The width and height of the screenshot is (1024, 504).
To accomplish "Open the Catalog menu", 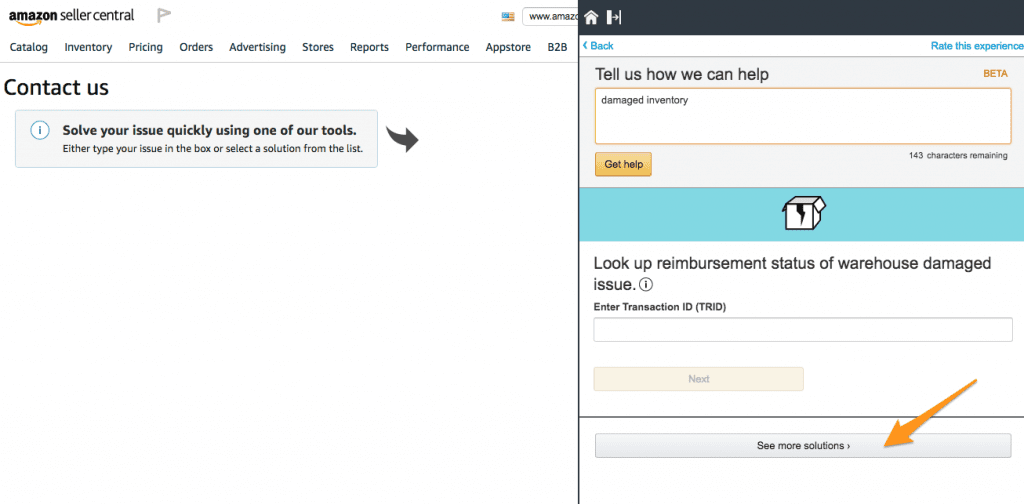I will coord(29,47).
